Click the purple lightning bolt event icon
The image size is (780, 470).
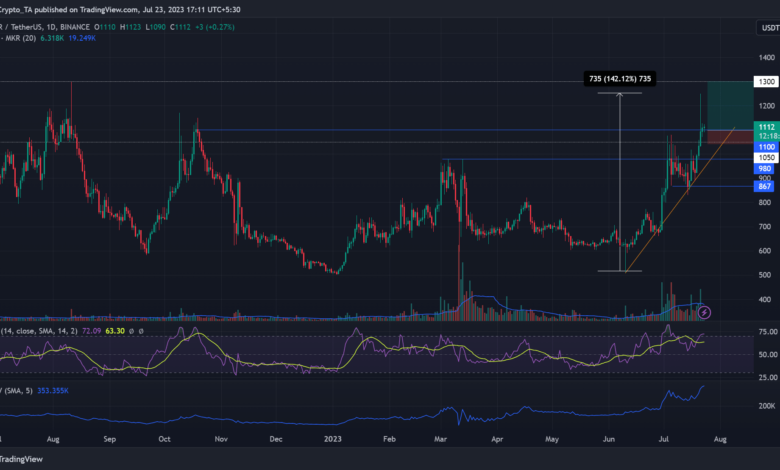(x=704, y=313)
